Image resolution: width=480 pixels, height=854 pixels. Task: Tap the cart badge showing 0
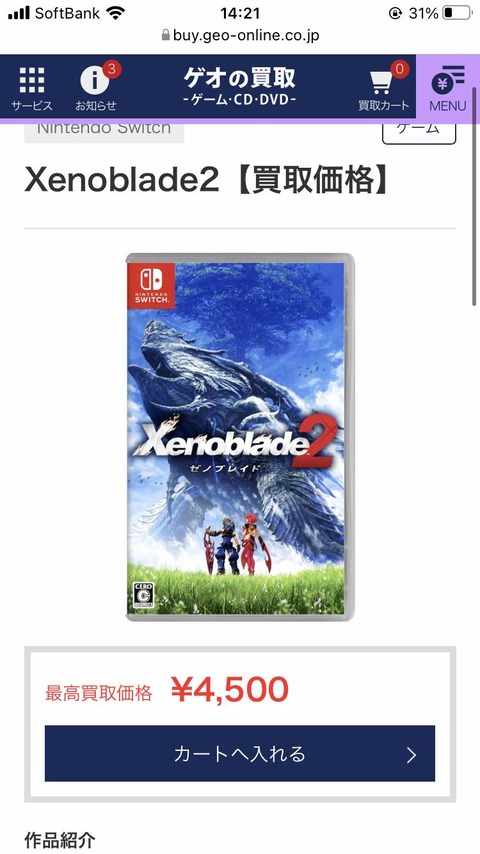(x=399, y=70)
